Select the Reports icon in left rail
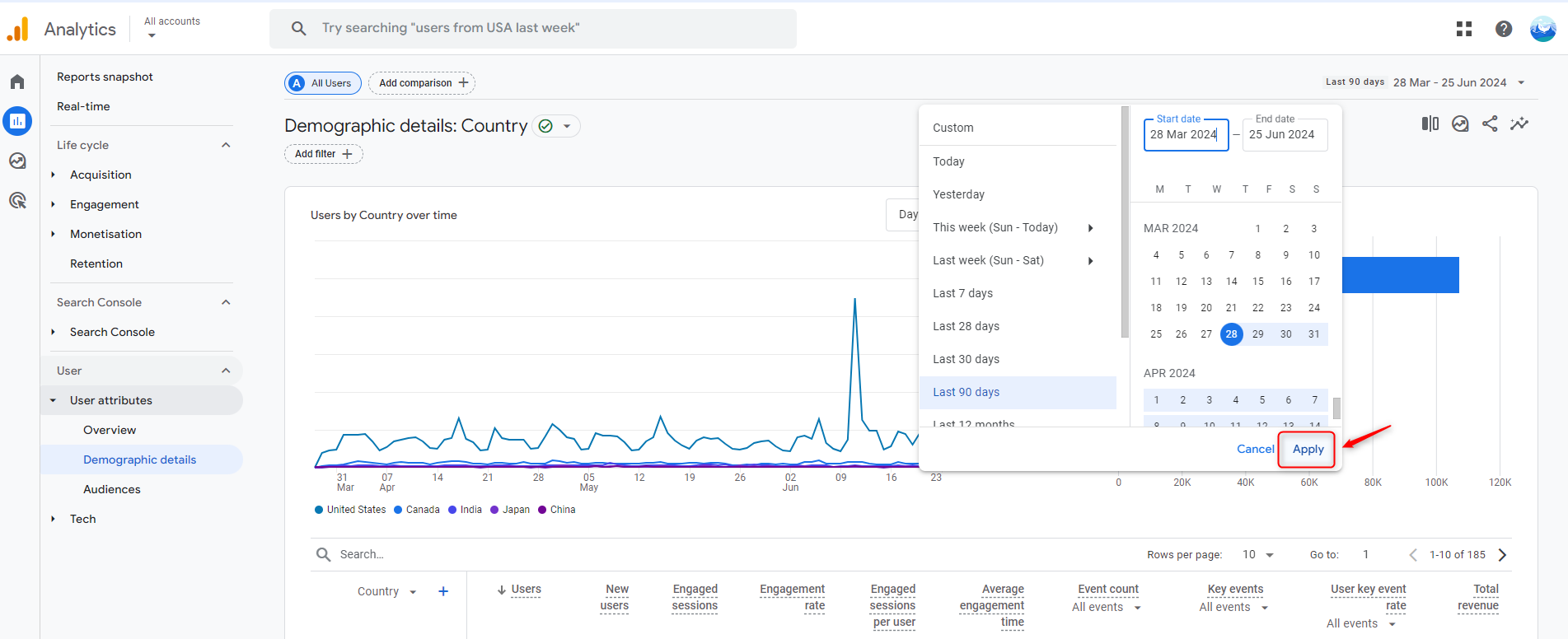This screenshot has height=639, width=1568. pyautogui.click(x=17, y=121)
